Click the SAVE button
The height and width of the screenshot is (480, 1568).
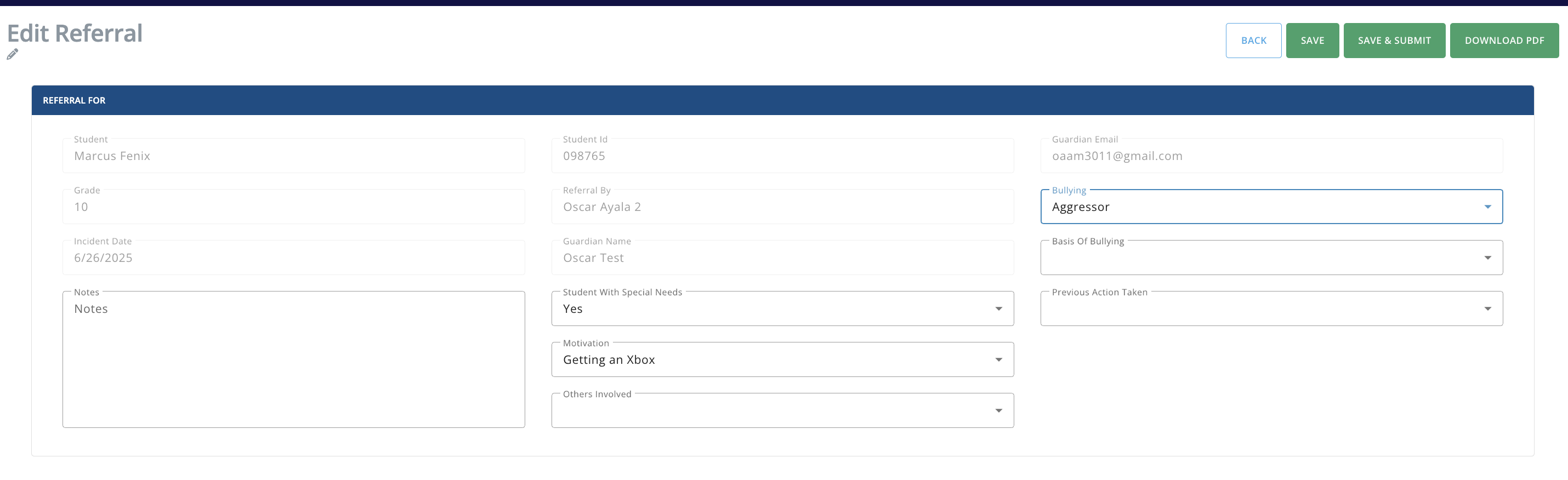[x=1313, y=41]
